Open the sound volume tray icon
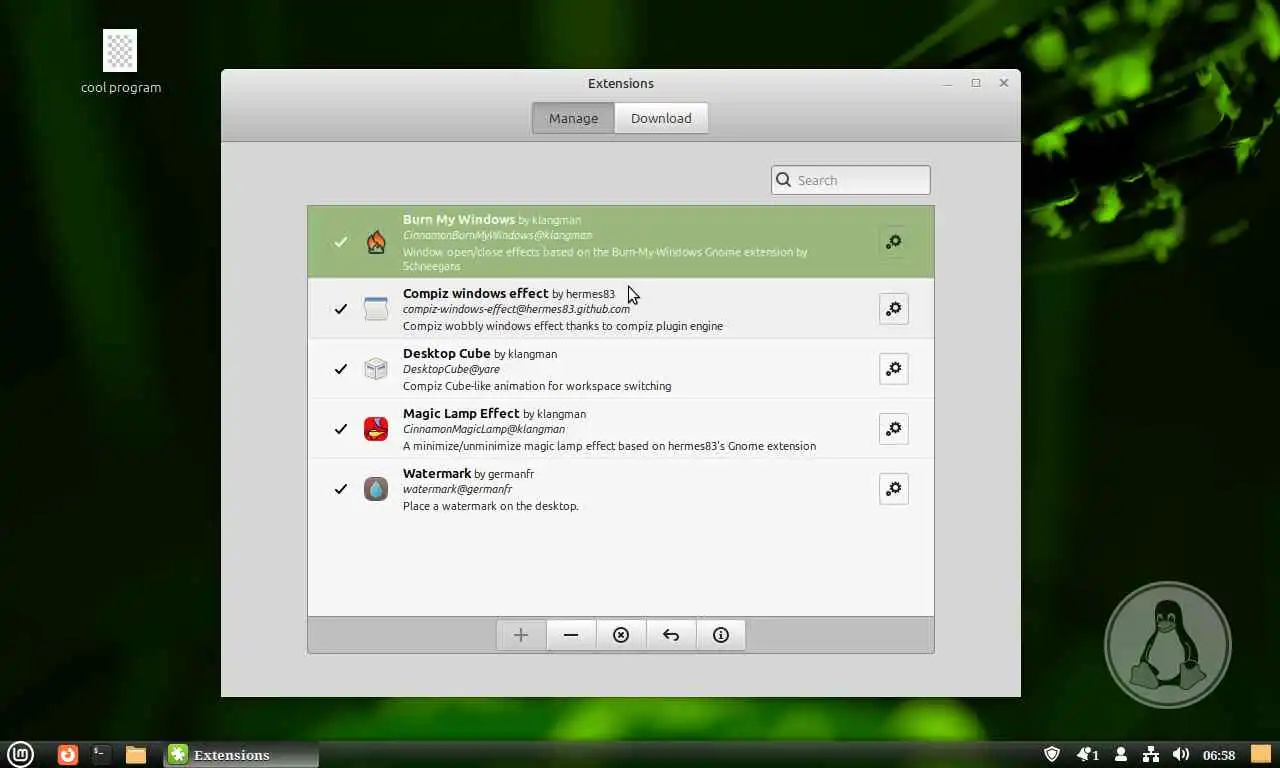The height and width of the screenshot is (768, 1280). tap(1181, 755)
